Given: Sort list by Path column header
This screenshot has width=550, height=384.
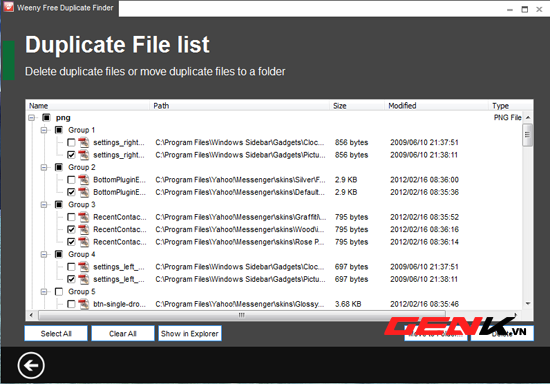Looking at the screenshot, I should pyautogui.click(x=240, y=106).
